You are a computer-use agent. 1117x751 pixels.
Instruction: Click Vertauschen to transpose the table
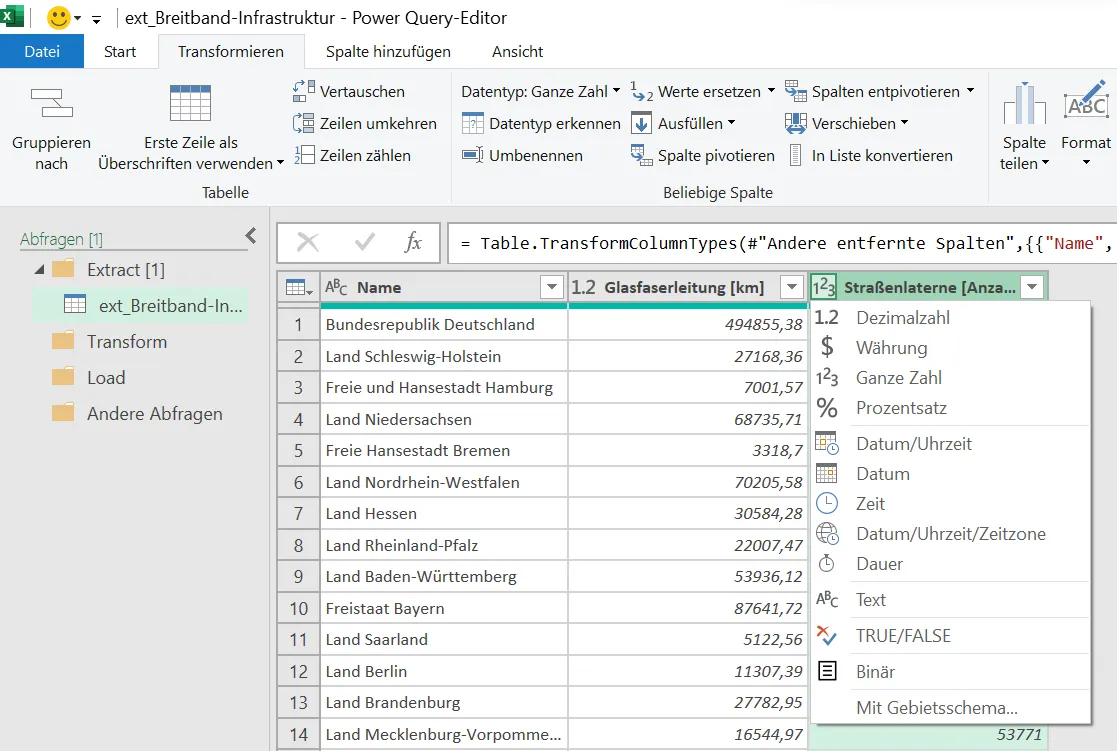point(349,91)
